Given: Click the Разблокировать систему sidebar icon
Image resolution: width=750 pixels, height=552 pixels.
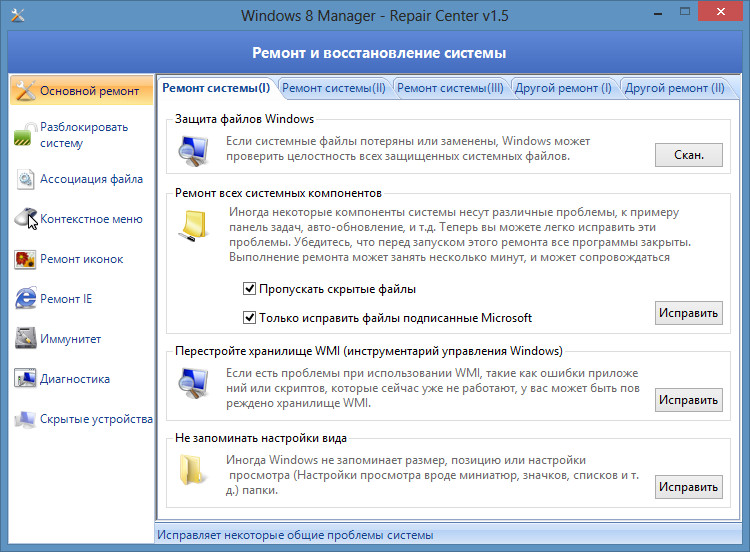Looking at the screenshot, I should click(24, 135).
